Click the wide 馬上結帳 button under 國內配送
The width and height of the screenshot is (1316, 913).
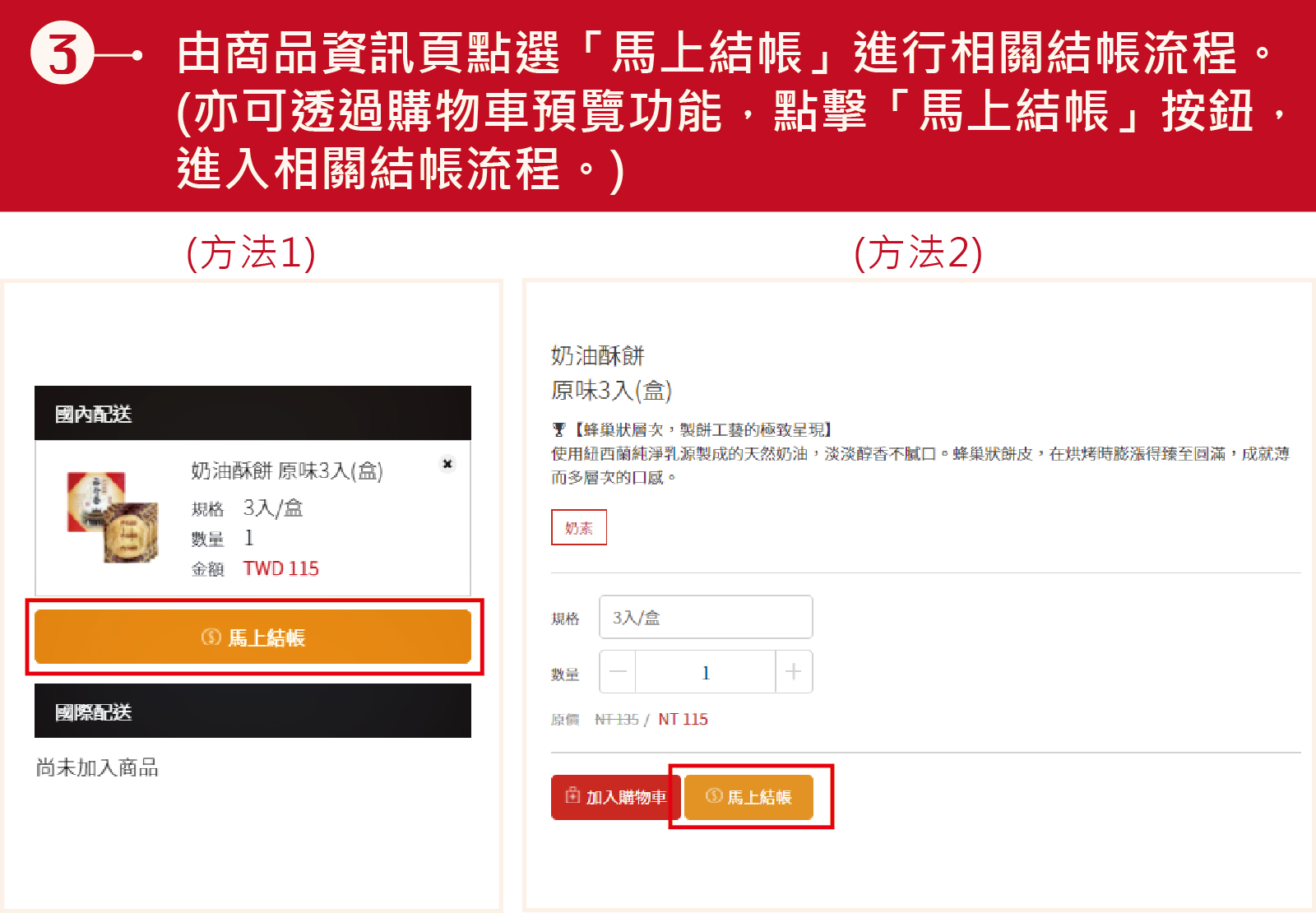[x=253, y=637]
